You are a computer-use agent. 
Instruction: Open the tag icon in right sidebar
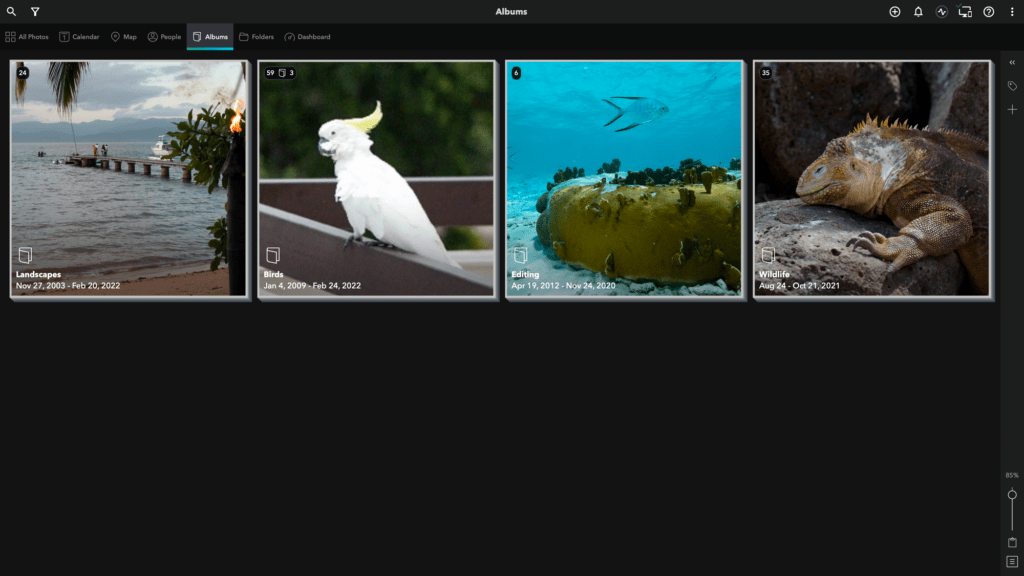1012,86
